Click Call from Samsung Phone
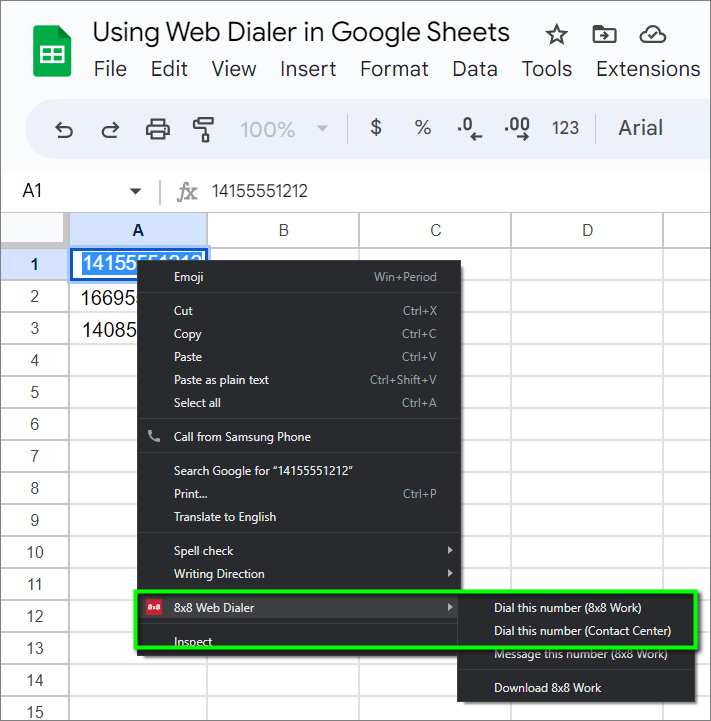This screenshot has height=721, width=711. [299, 437]
